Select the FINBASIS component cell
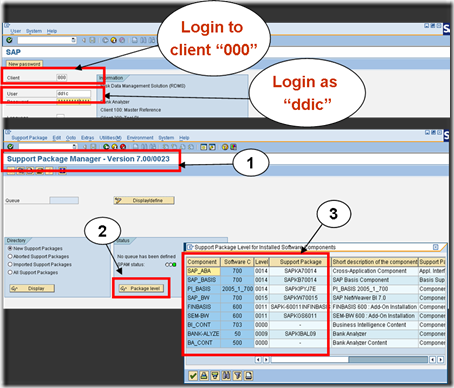 tap(203, 307)
